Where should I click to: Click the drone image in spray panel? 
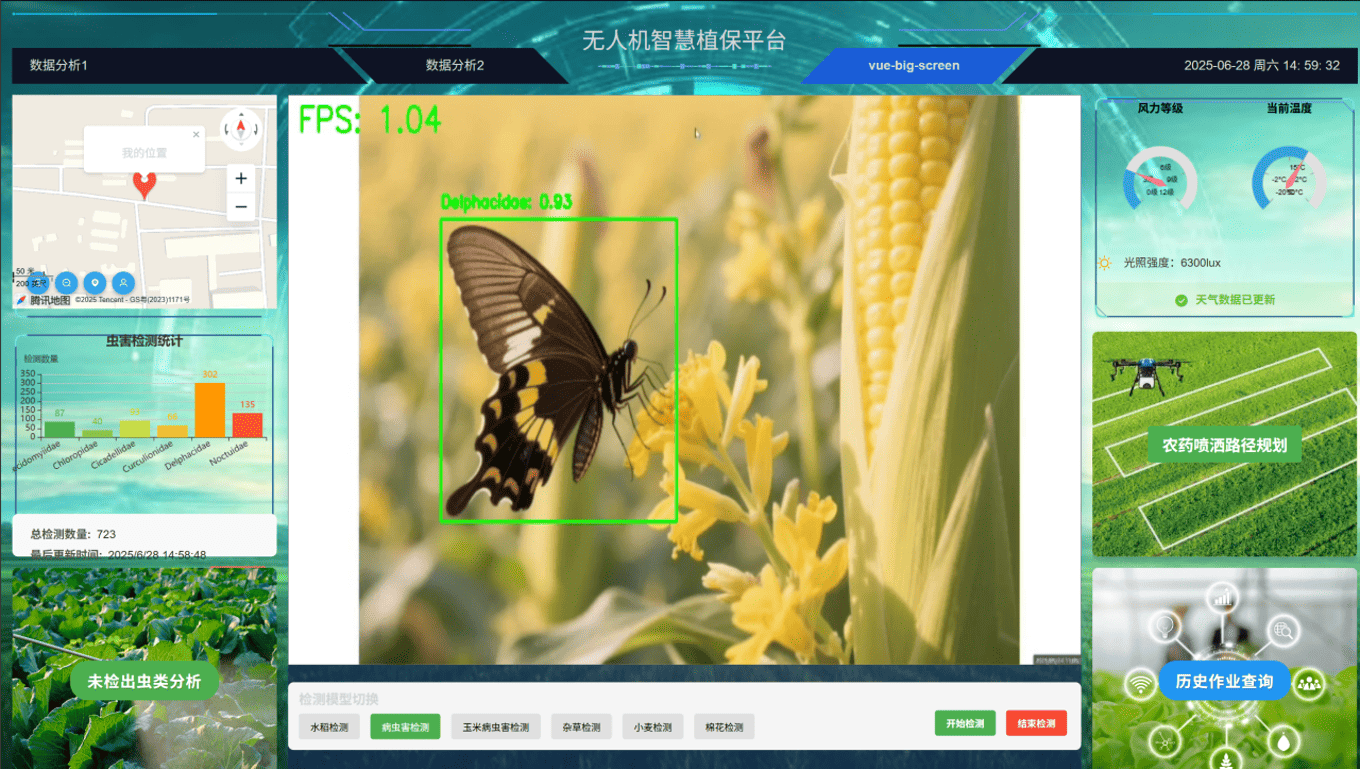(1144, 375)
